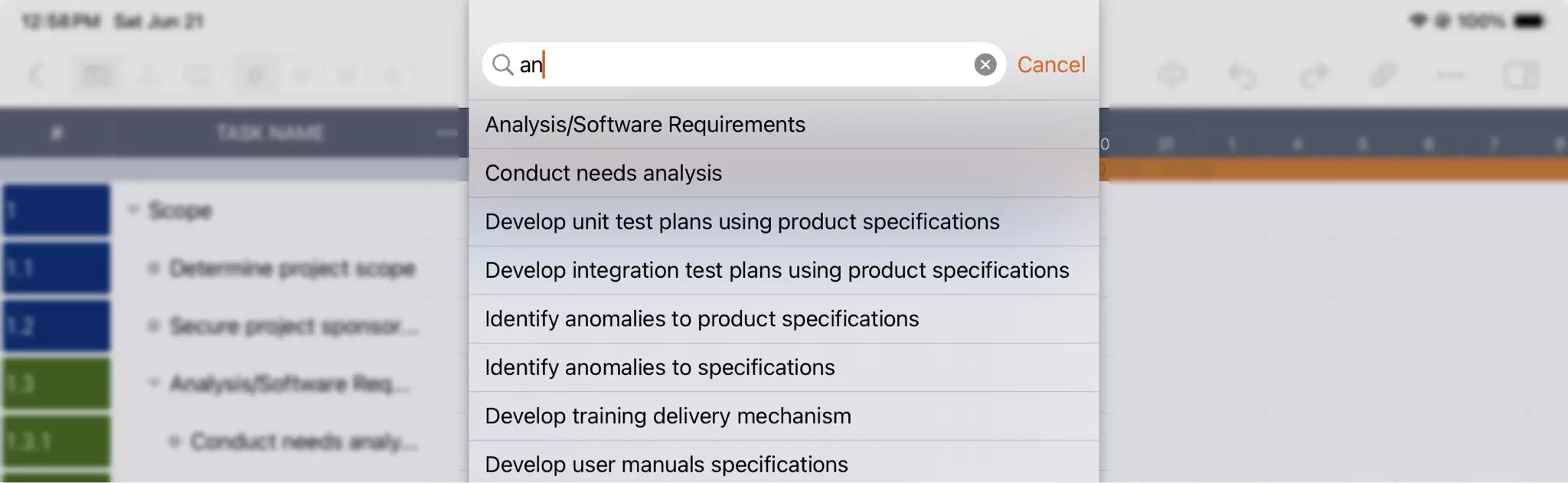Screen dimensions: 1568x483
Task: Select the blue row number 1.1 cell
Action: click(56, 268)
